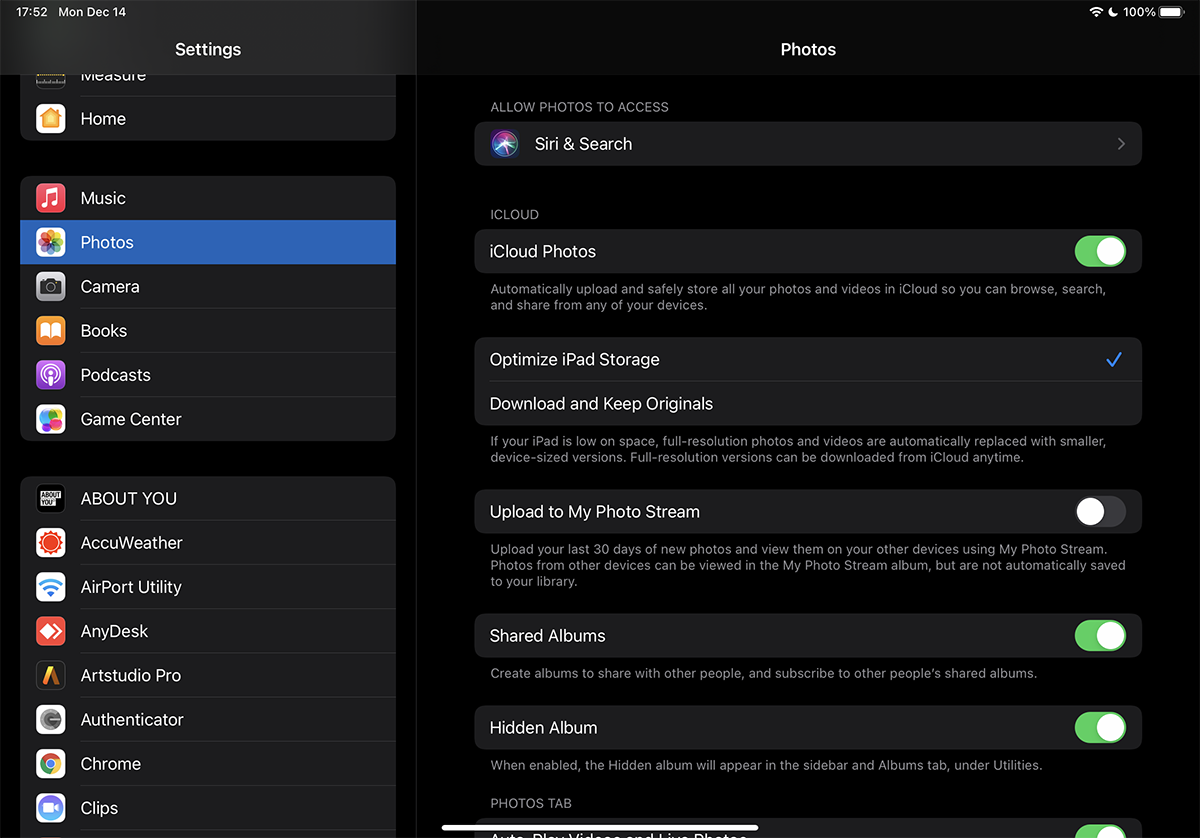
Task: Open Camera settings via its icon
Action: pos(51,287)
